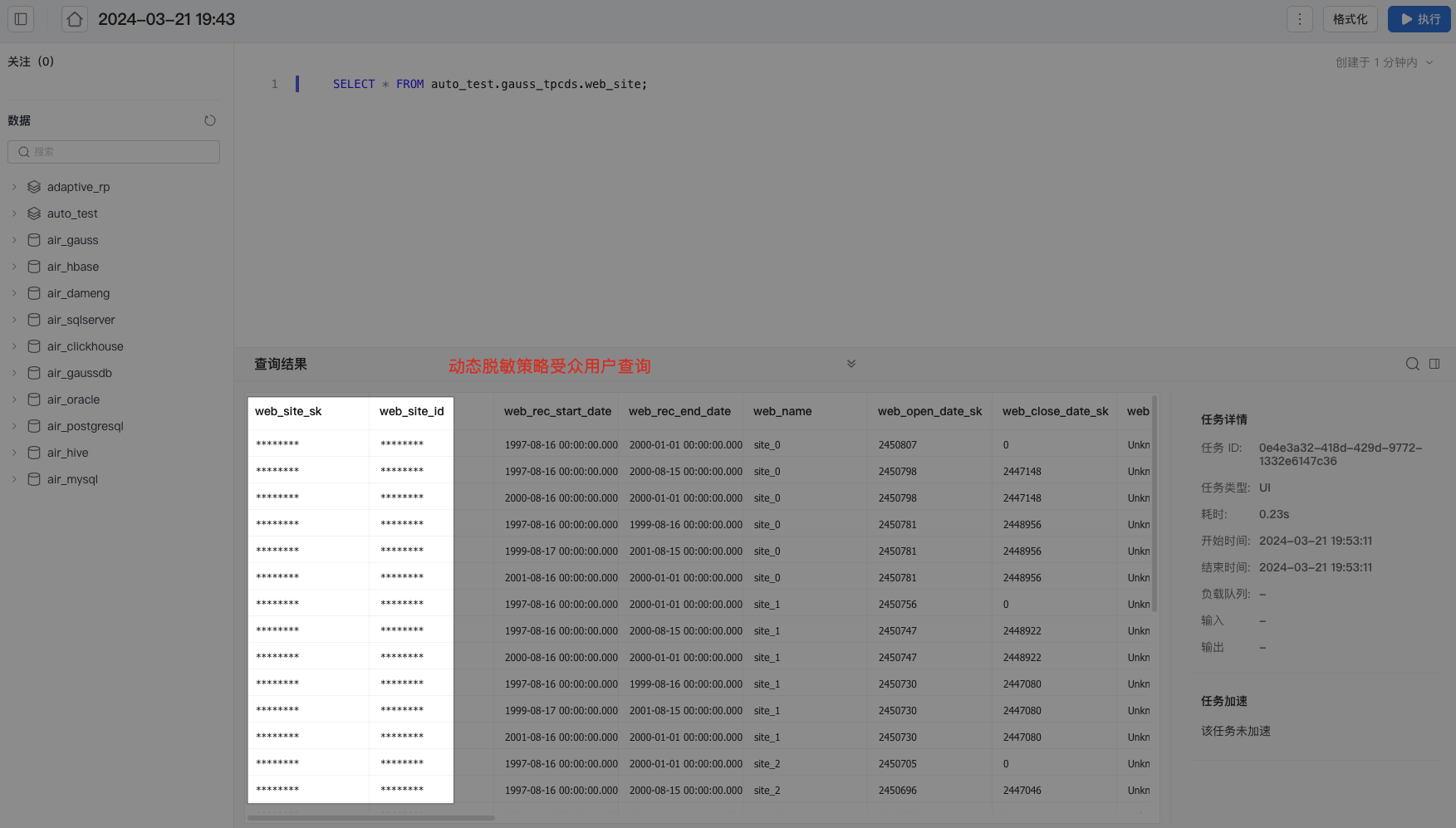The height and width of the screenshot is (828, 1456).
Task: Click the air_hive database icon
Action: (x=34, y=453)
